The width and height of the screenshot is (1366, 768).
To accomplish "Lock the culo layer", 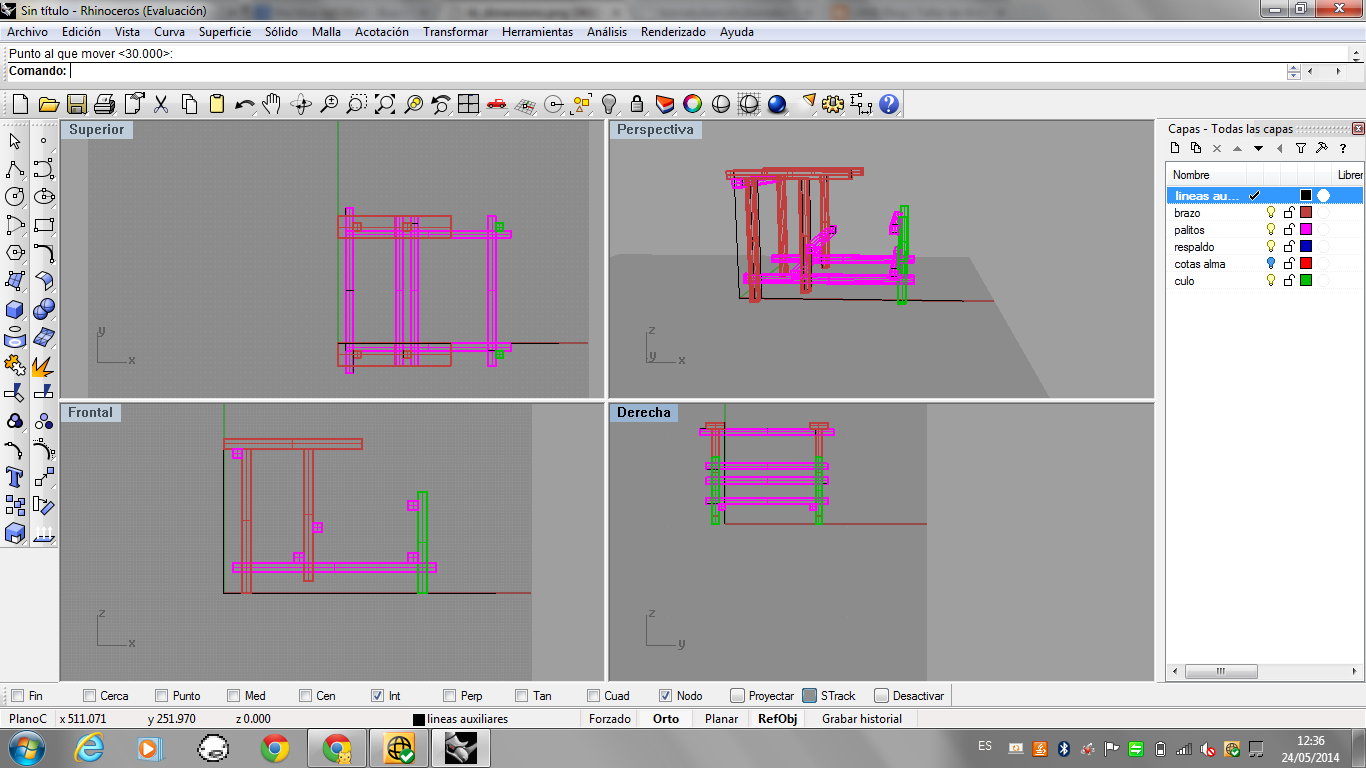I will 1289,281.
